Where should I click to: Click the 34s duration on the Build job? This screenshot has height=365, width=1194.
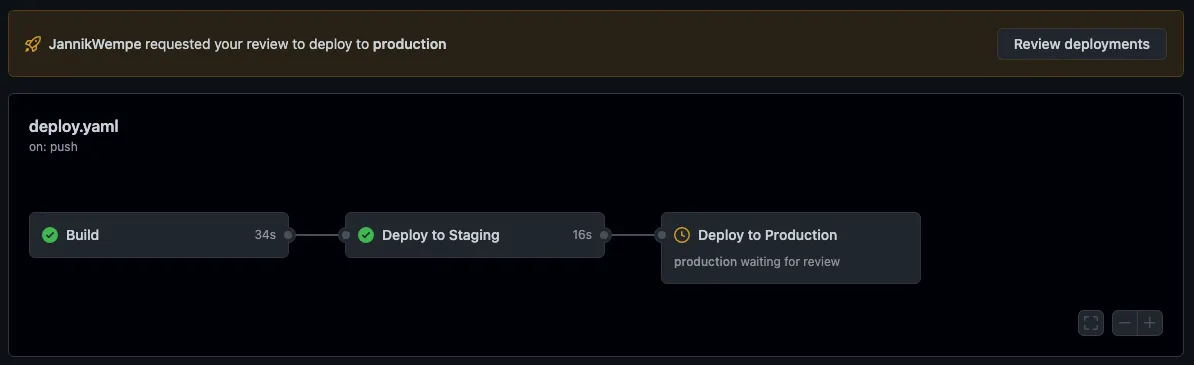pos(265,235)
